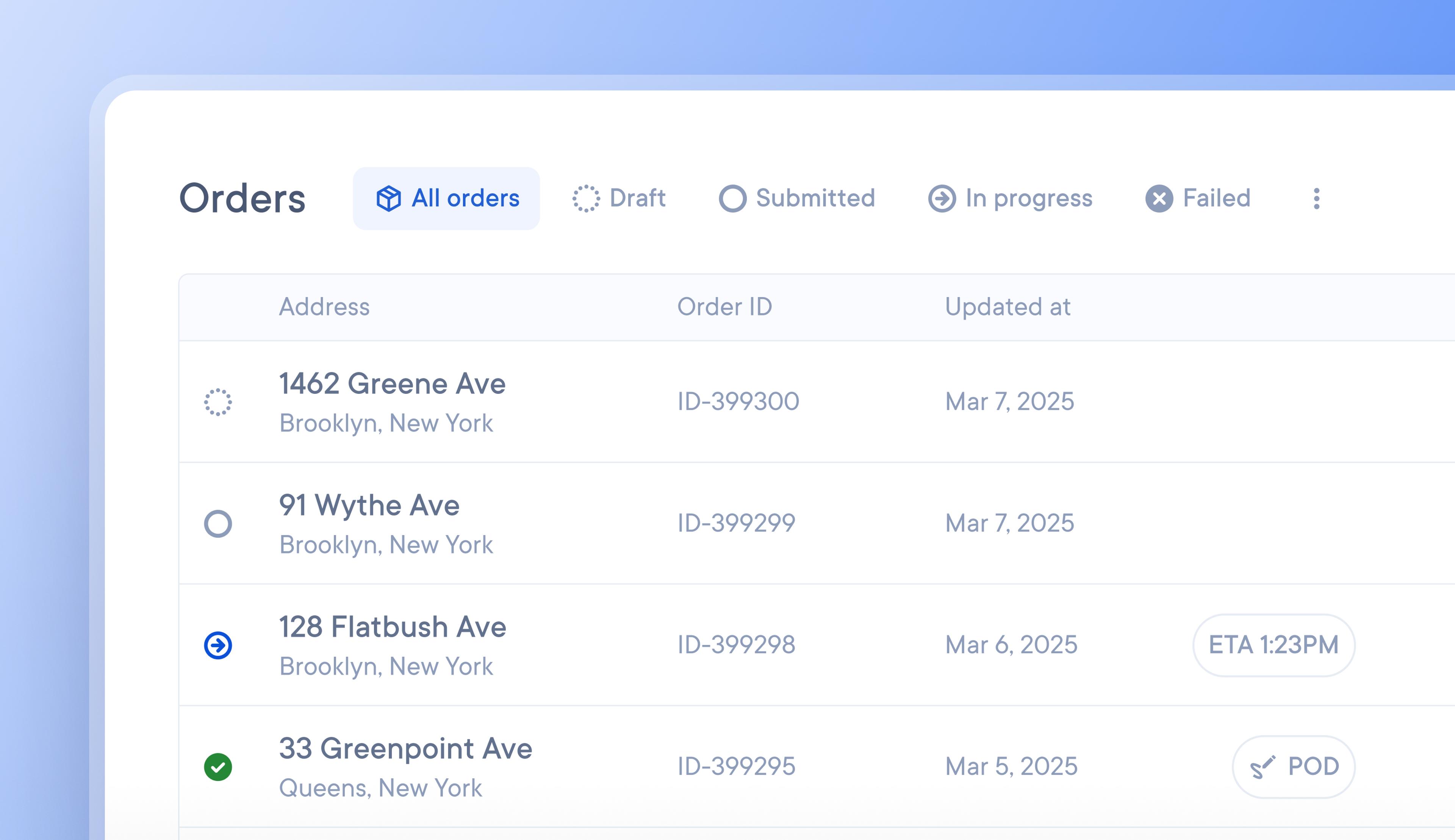The width and height of the screenshot is (1455, 840).
Task: Sort by the Address column header
Action: click(x=324, y=306)
